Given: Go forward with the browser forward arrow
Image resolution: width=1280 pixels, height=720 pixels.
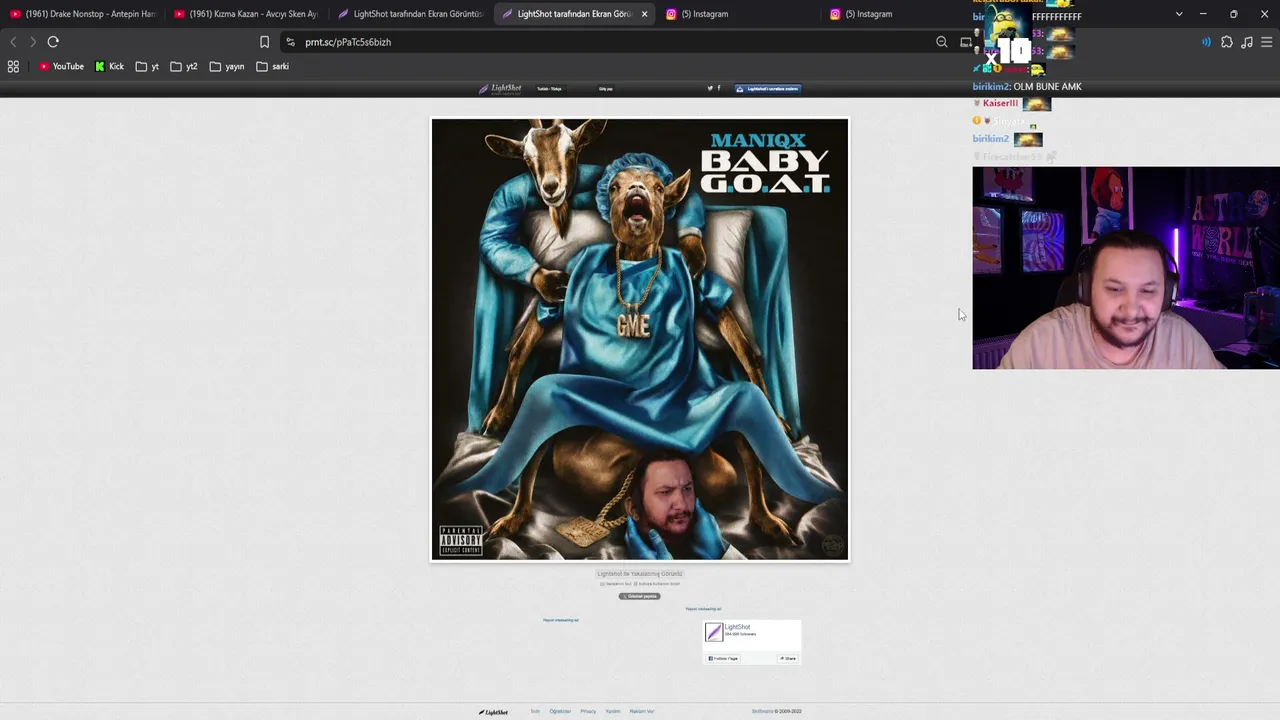Looking at the screenshot, I should pos(32,42).
